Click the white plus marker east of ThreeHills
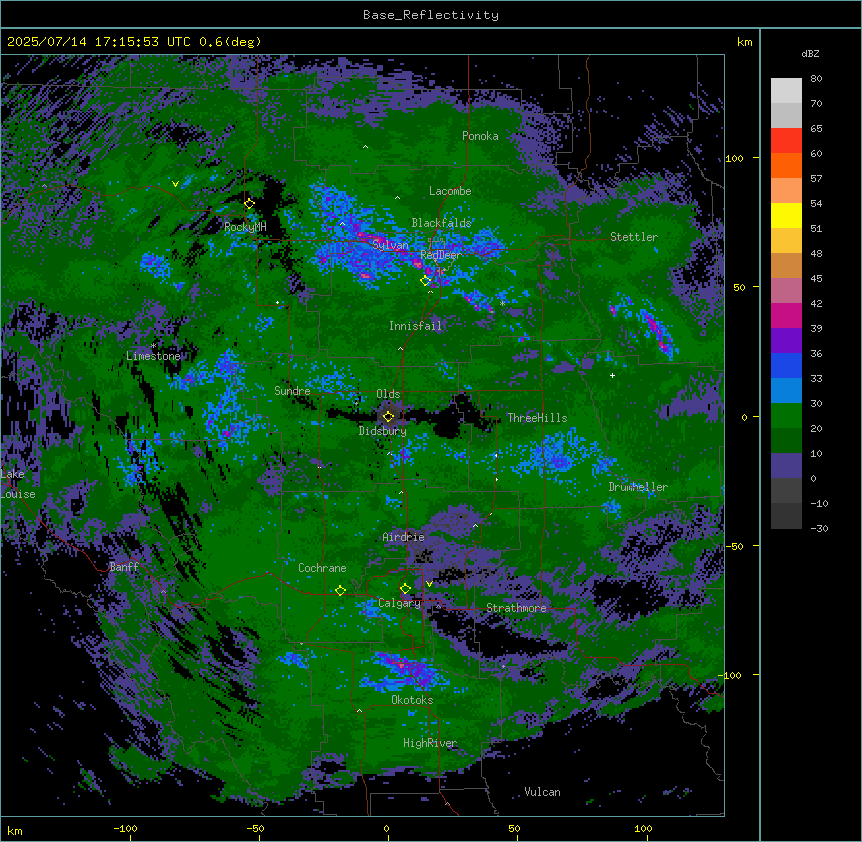The height and width of the screenshot is (842, 862). click(x=612, y=375)
